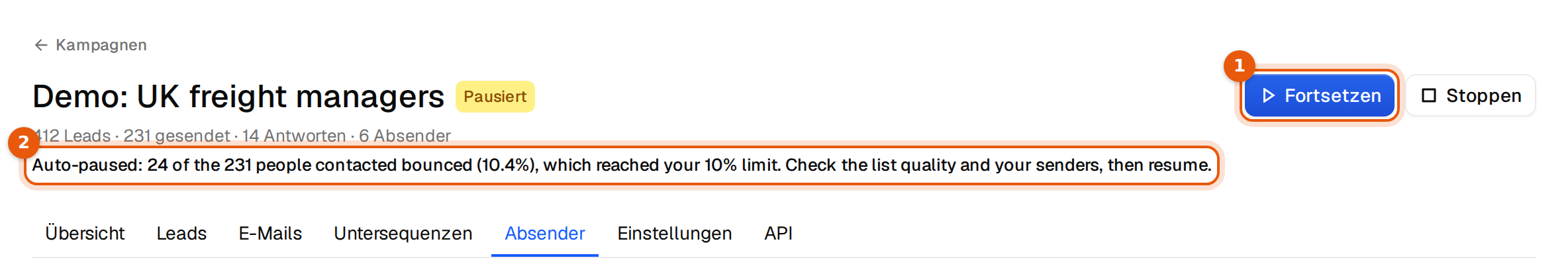This screenshot has width=1568, height=274.
Task: Open the Einstellungen tab
Action: coord(675,234)
